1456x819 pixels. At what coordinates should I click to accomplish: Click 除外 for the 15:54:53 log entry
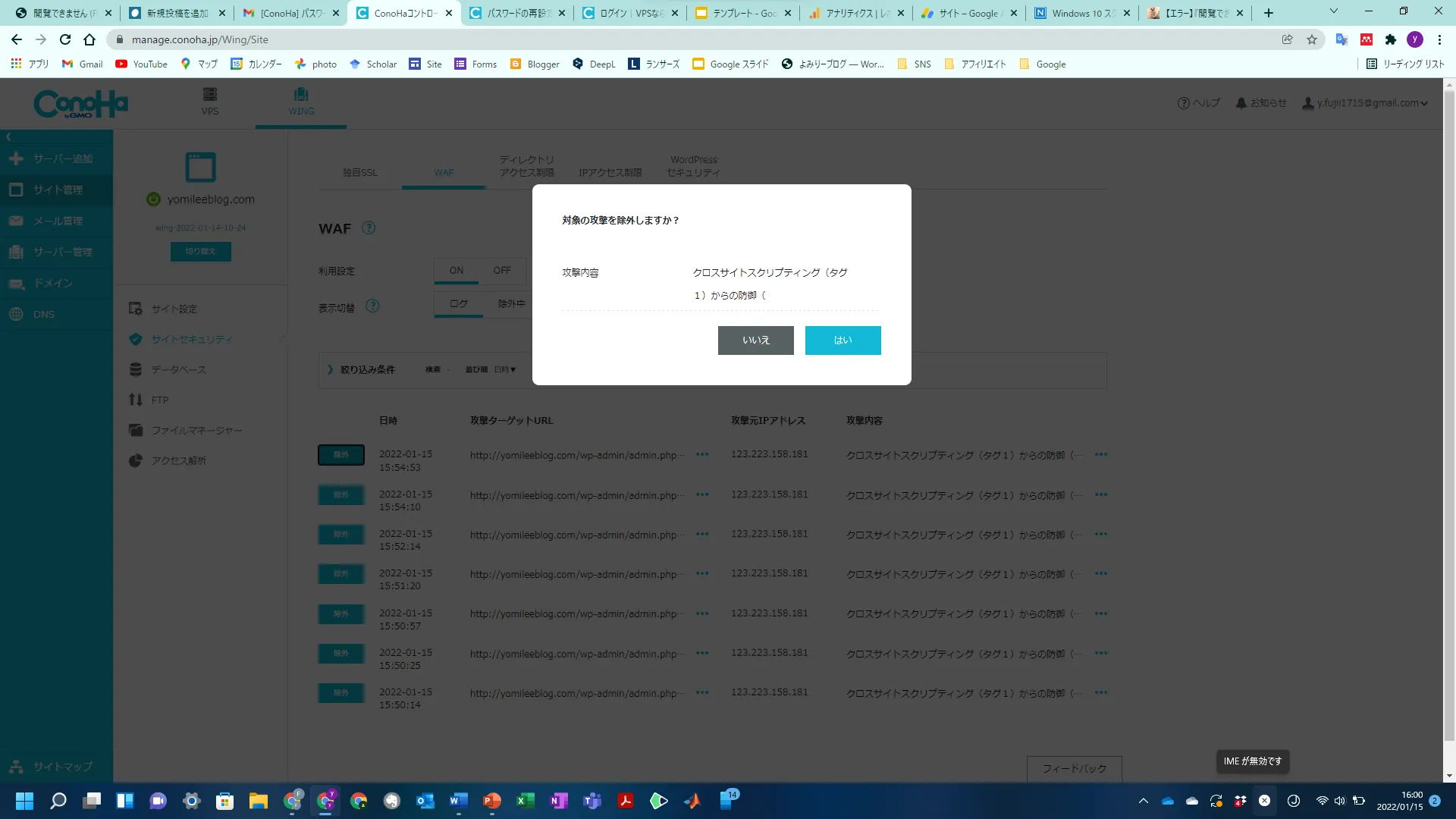point(341,455)
